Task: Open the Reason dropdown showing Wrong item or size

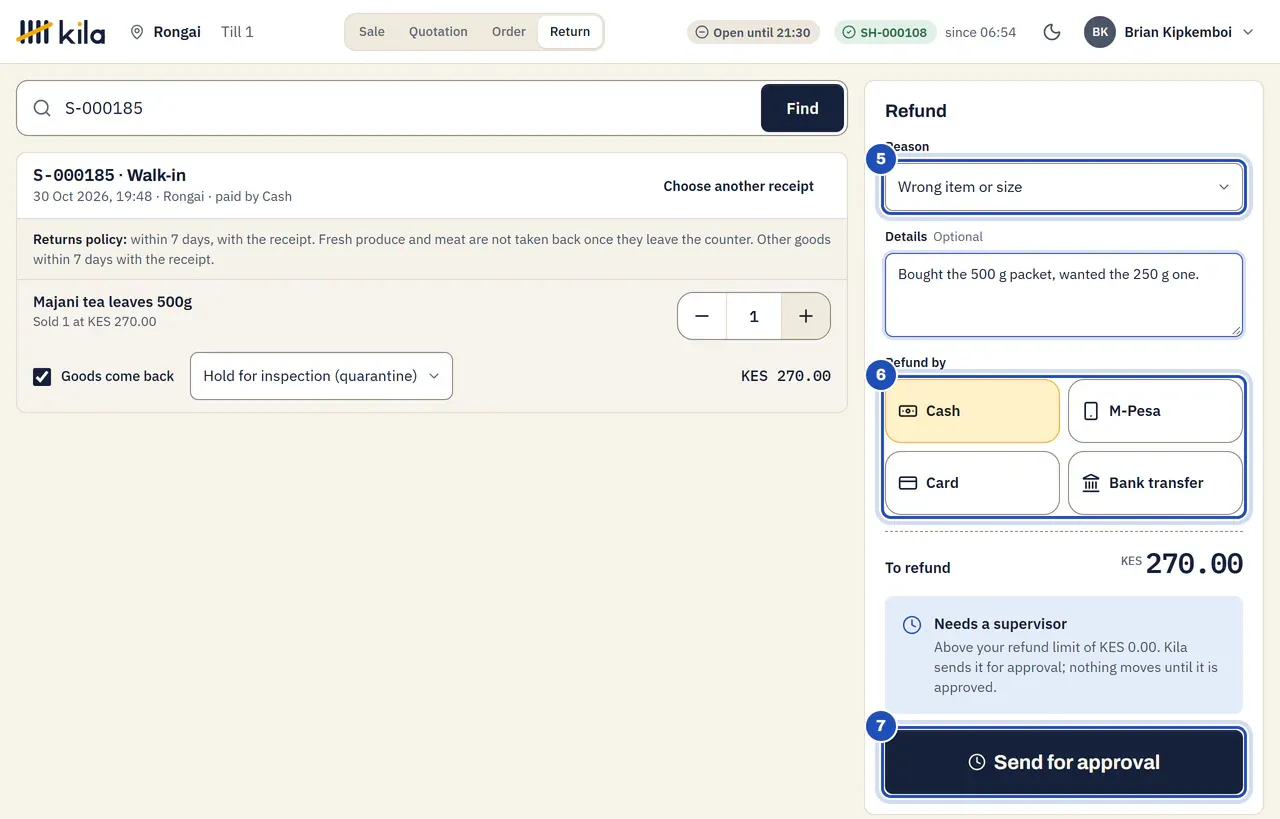Action: (x=1064, y=187)
